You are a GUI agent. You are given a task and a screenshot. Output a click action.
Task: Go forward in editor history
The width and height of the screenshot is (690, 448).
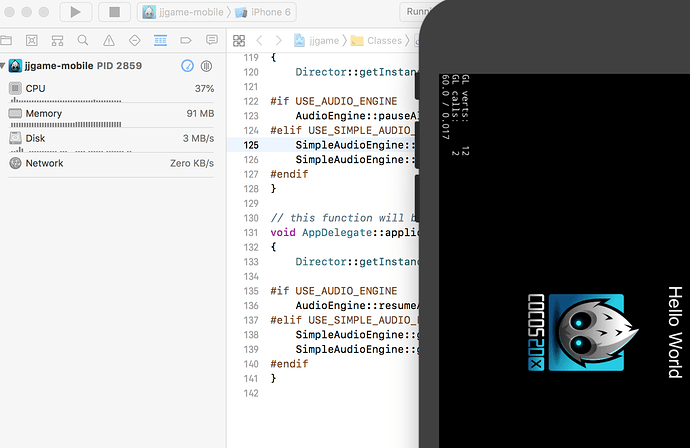279,40
